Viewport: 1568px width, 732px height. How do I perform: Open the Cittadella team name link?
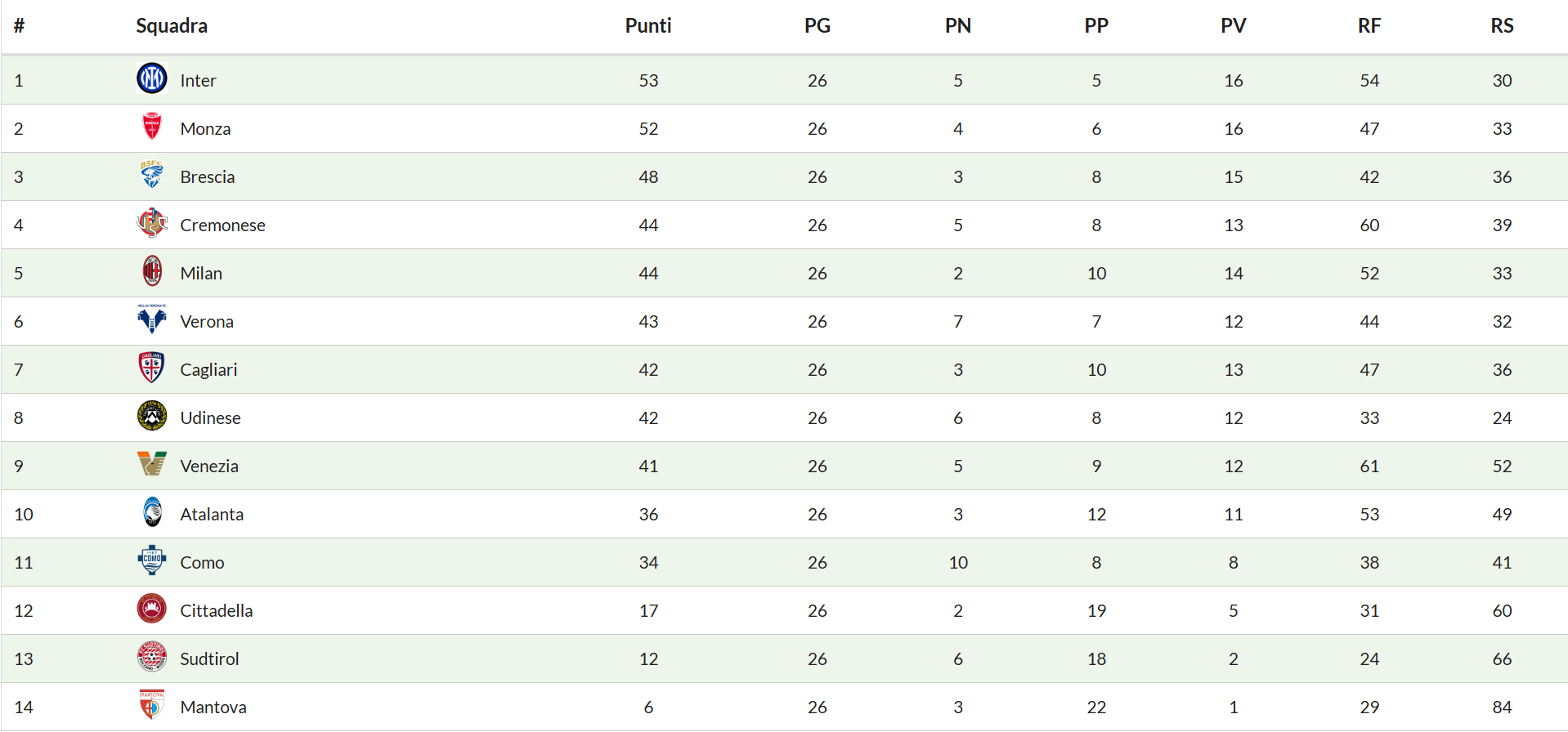click(217, 611)
